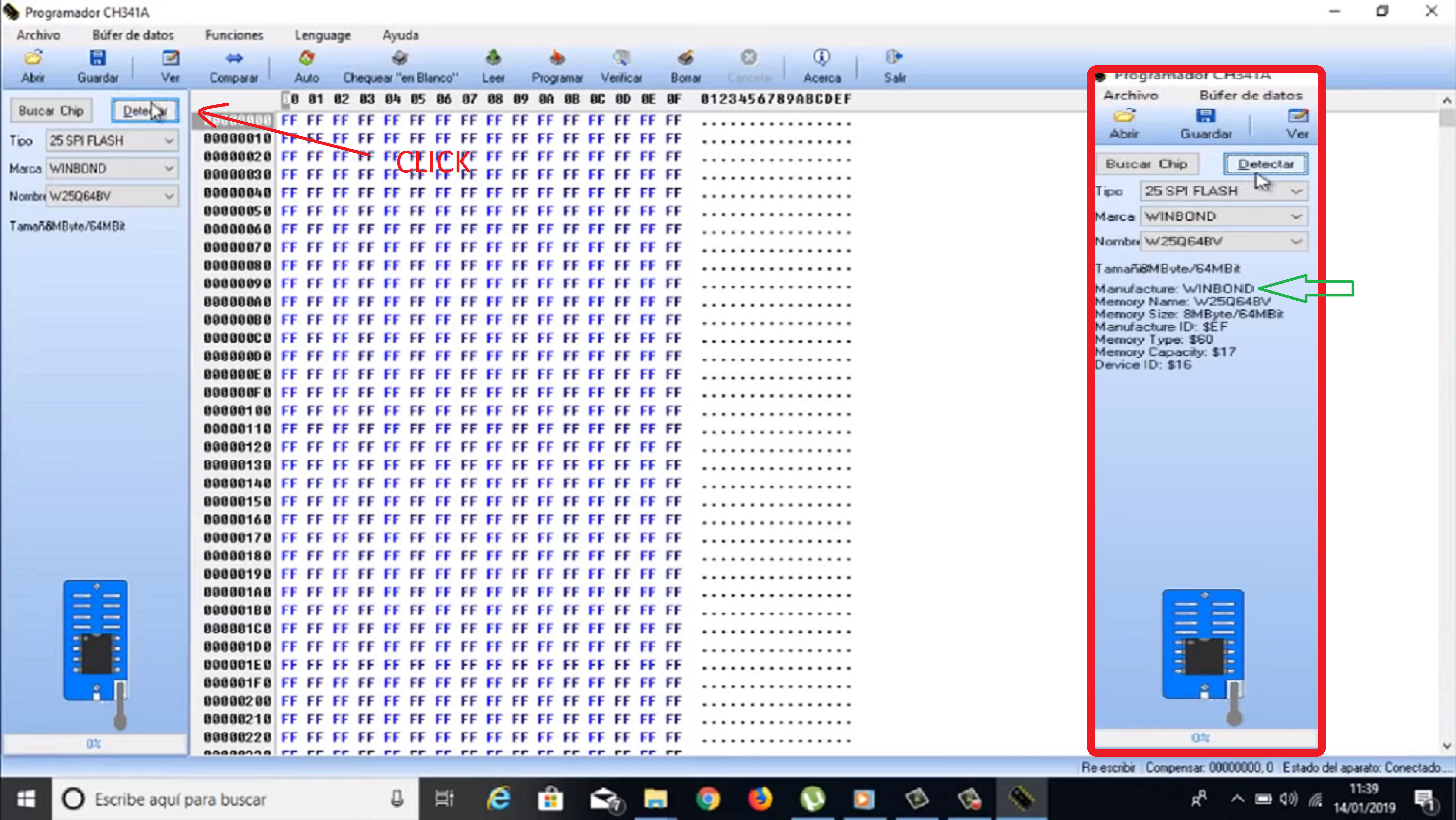Open the volume control in system tray
This screenshot has width=1456, height=820.
(x=1289, y=799)
